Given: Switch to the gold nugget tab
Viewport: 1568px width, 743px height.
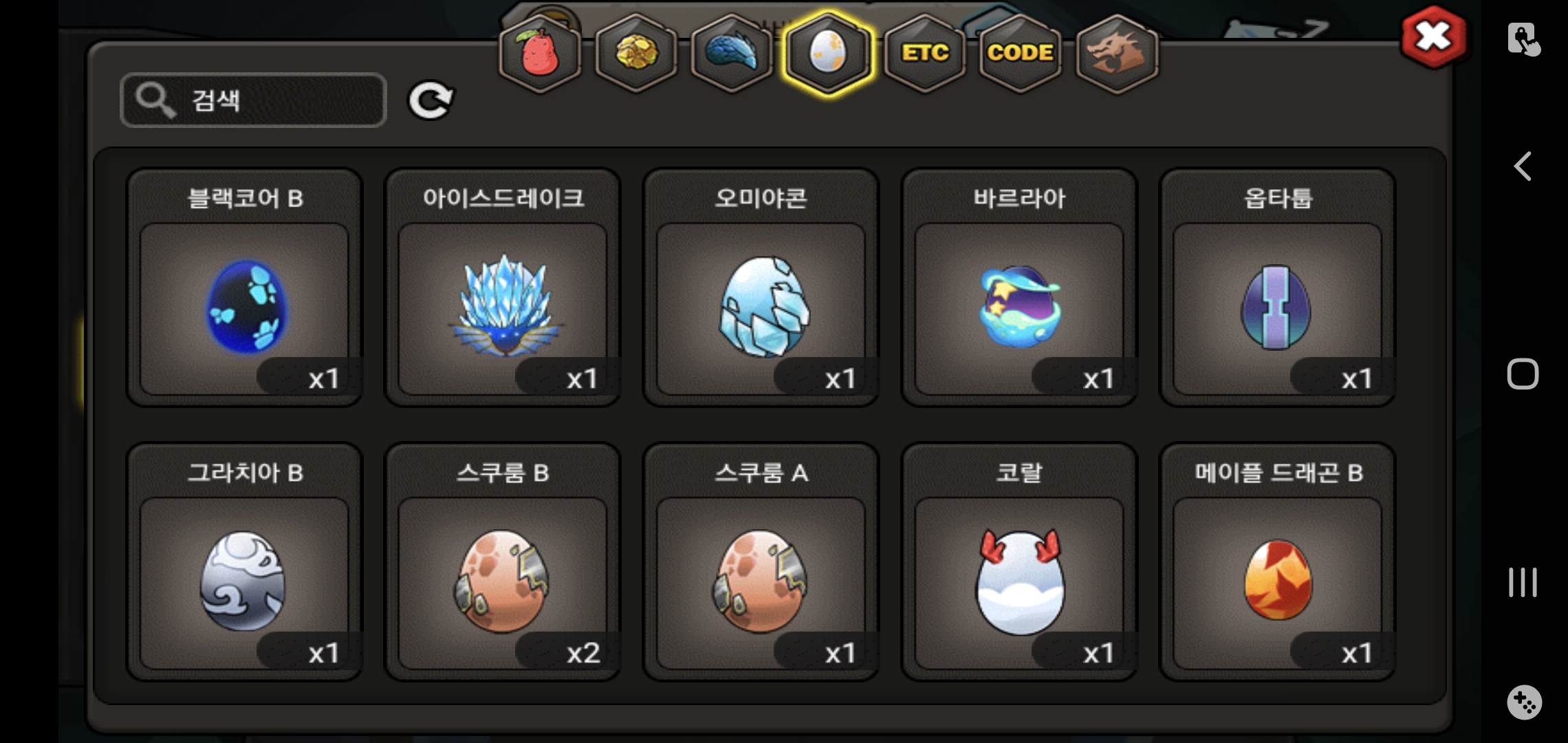Looking at the screenshot, I should (x=636, y=54).
